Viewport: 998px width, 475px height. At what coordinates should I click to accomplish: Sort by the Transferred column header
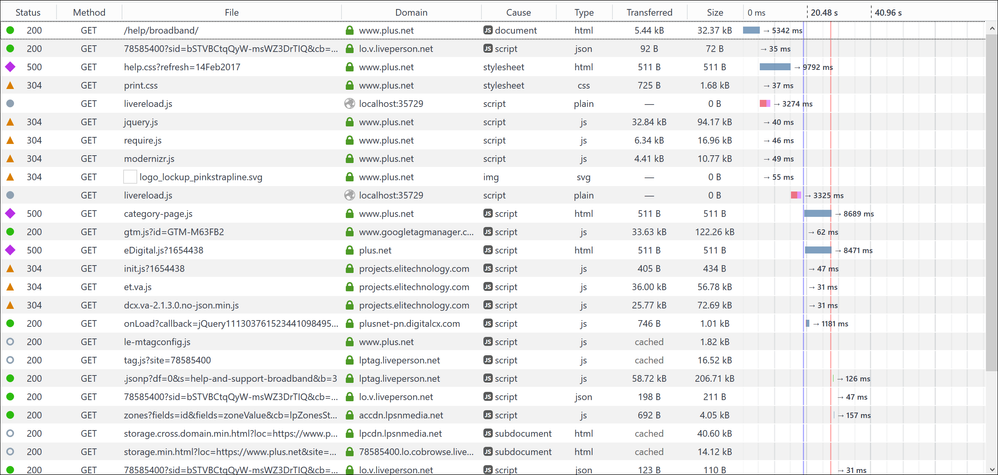click(x=649, y=12)
